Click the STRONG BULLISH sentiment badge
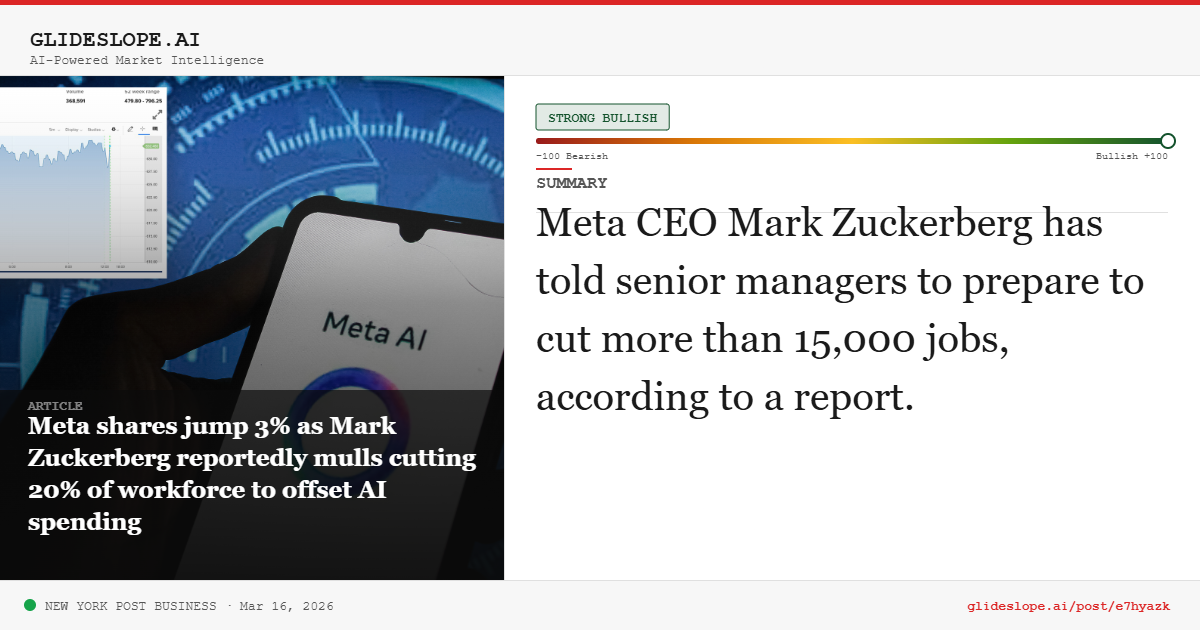Image resolution: width=1200 pixels, height=630 pixels. pos(602,118)
